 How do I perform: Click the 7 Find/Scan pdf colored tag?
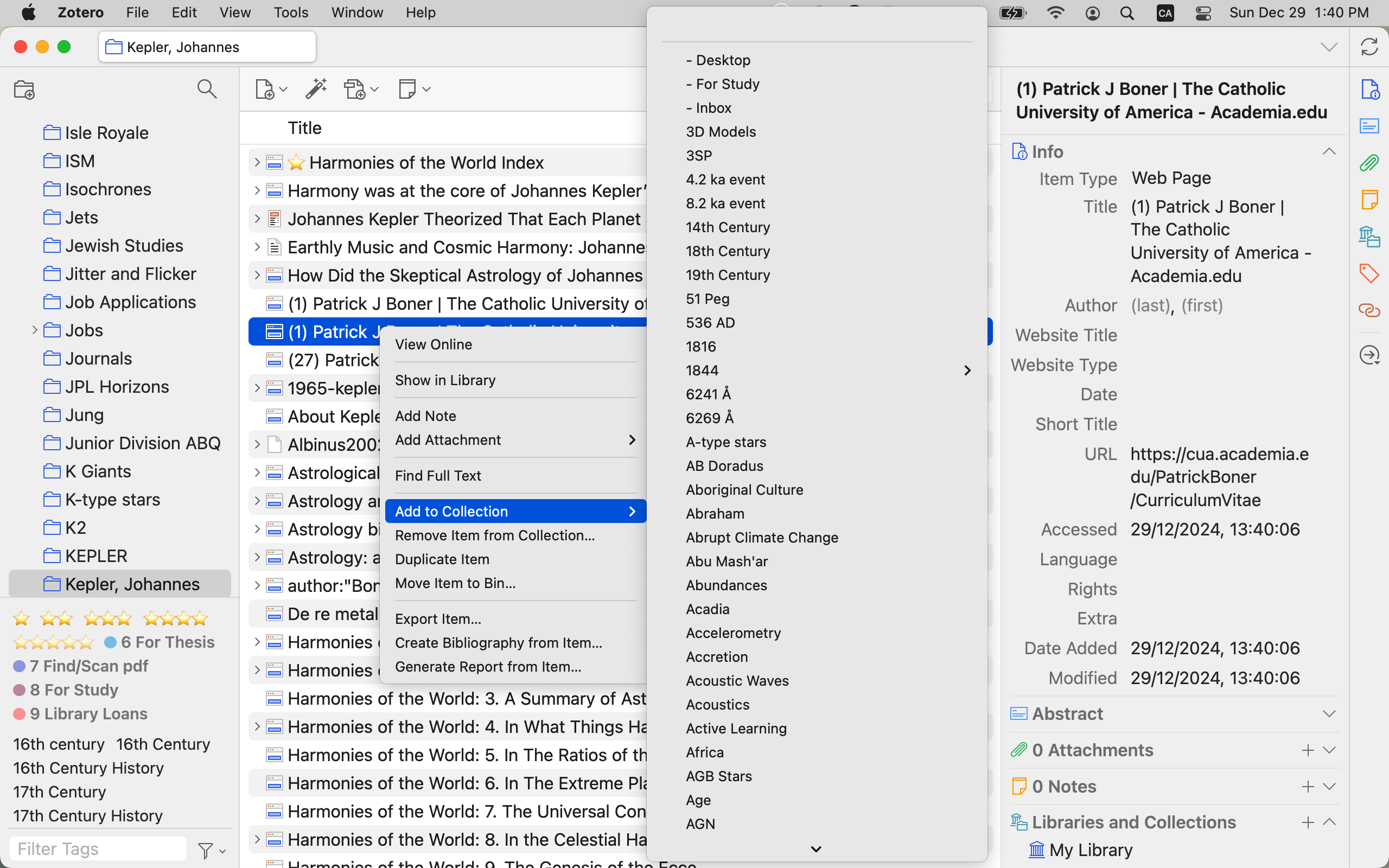80,666
